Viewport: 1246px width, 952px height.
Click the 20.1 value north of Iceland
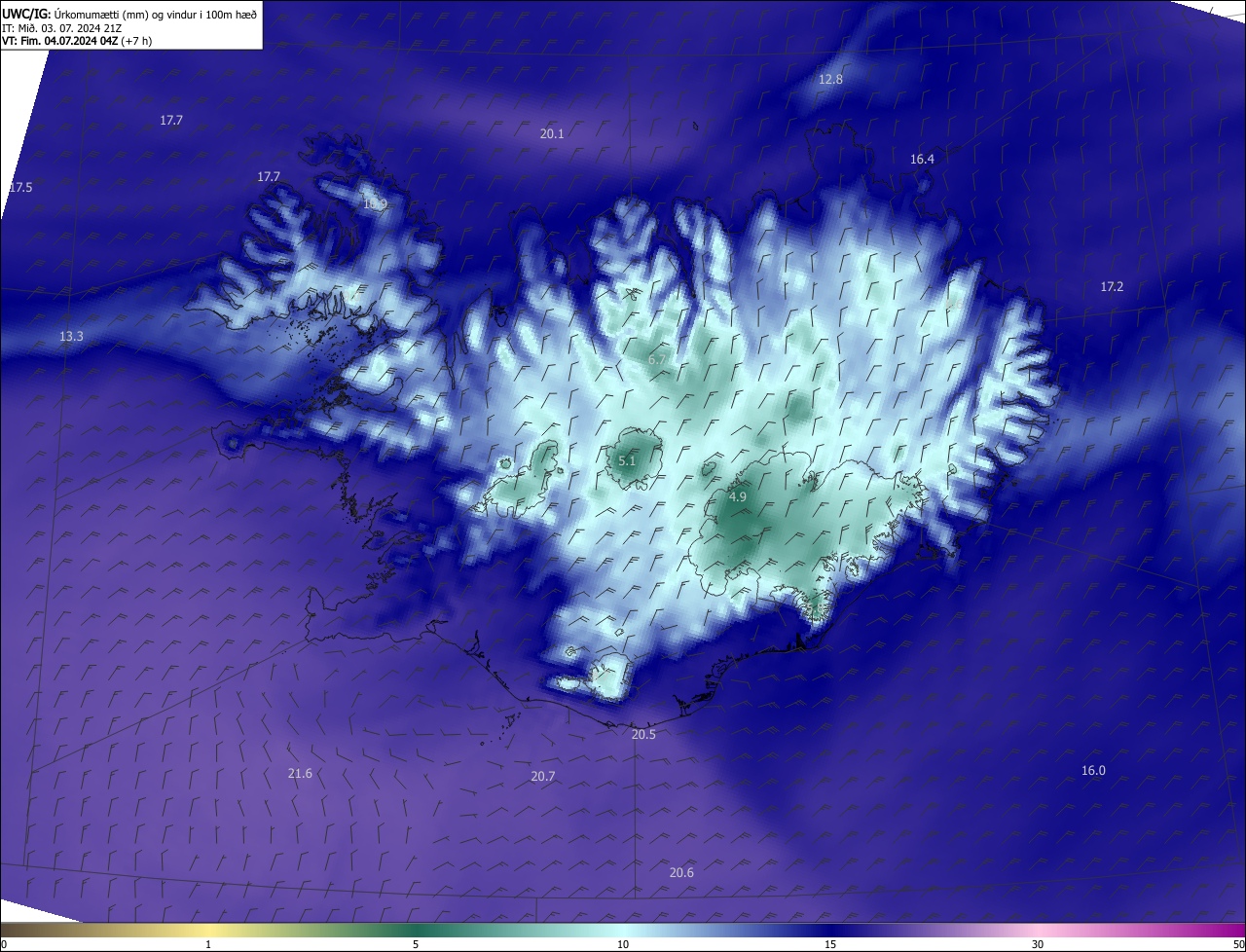552,133
